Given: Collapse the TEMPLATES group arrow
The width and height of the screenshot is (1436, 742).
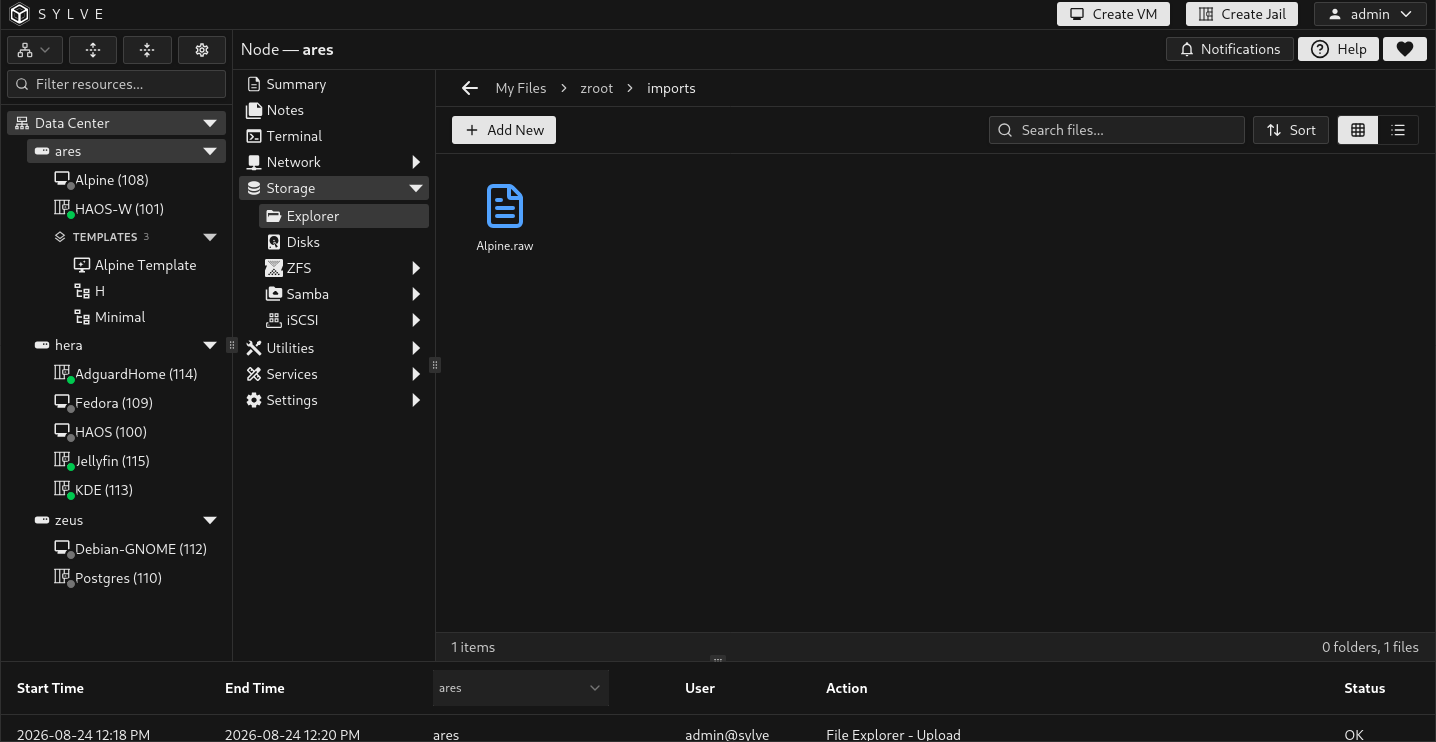Looking at the screenshot, I should [x=210, y=237].
